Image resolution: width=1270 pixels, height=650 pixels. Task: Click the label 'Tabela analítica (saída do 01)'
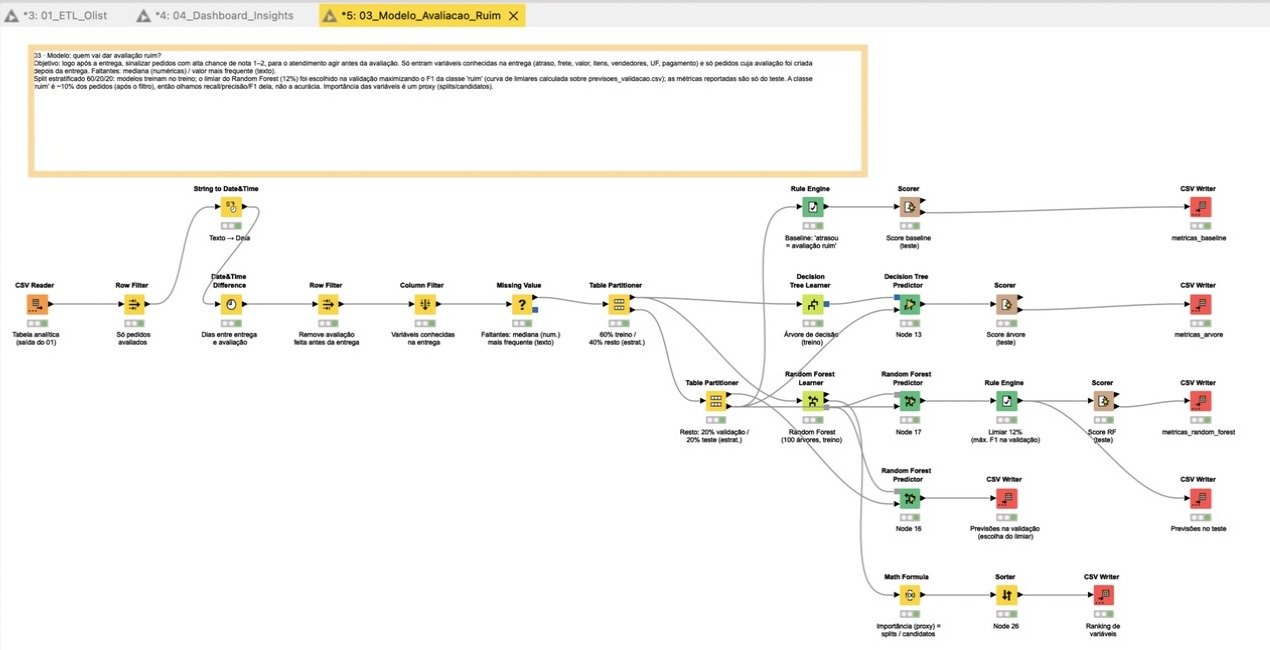coord(36,338)
